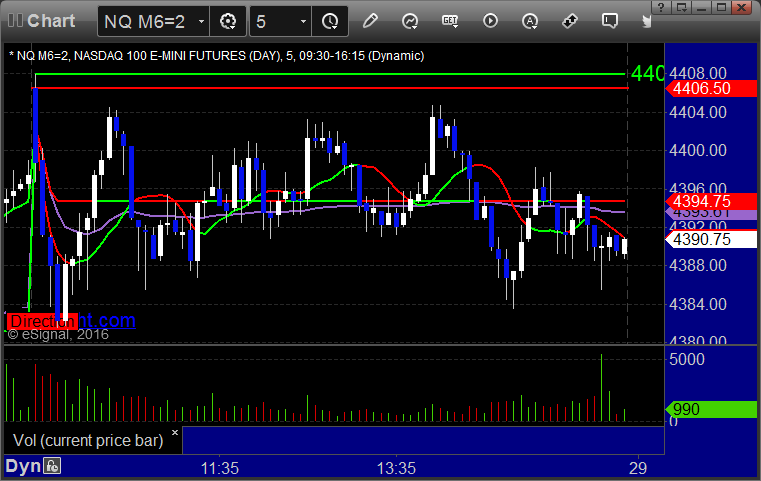Screen dimensions: 761x481
Task: Click the white 4390.75 current price label
Action: pos(711,239)
